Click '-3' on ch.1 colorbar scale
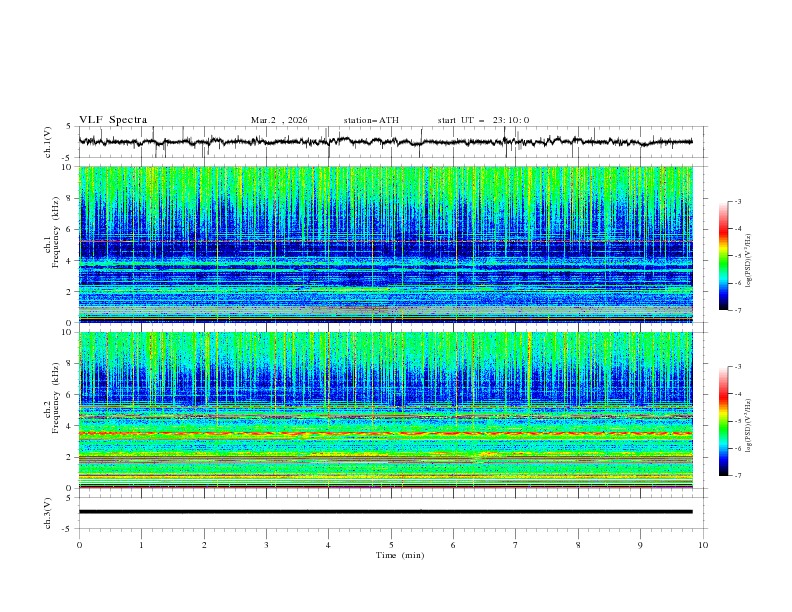 pos(737,201)
